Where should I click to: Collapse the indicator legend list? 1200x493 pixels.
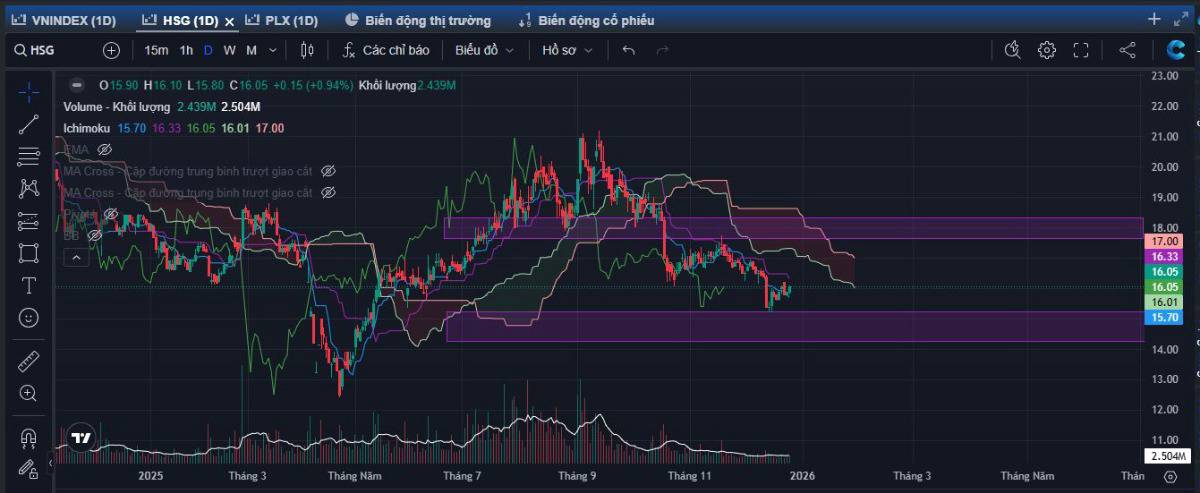[x=76, y=257]
